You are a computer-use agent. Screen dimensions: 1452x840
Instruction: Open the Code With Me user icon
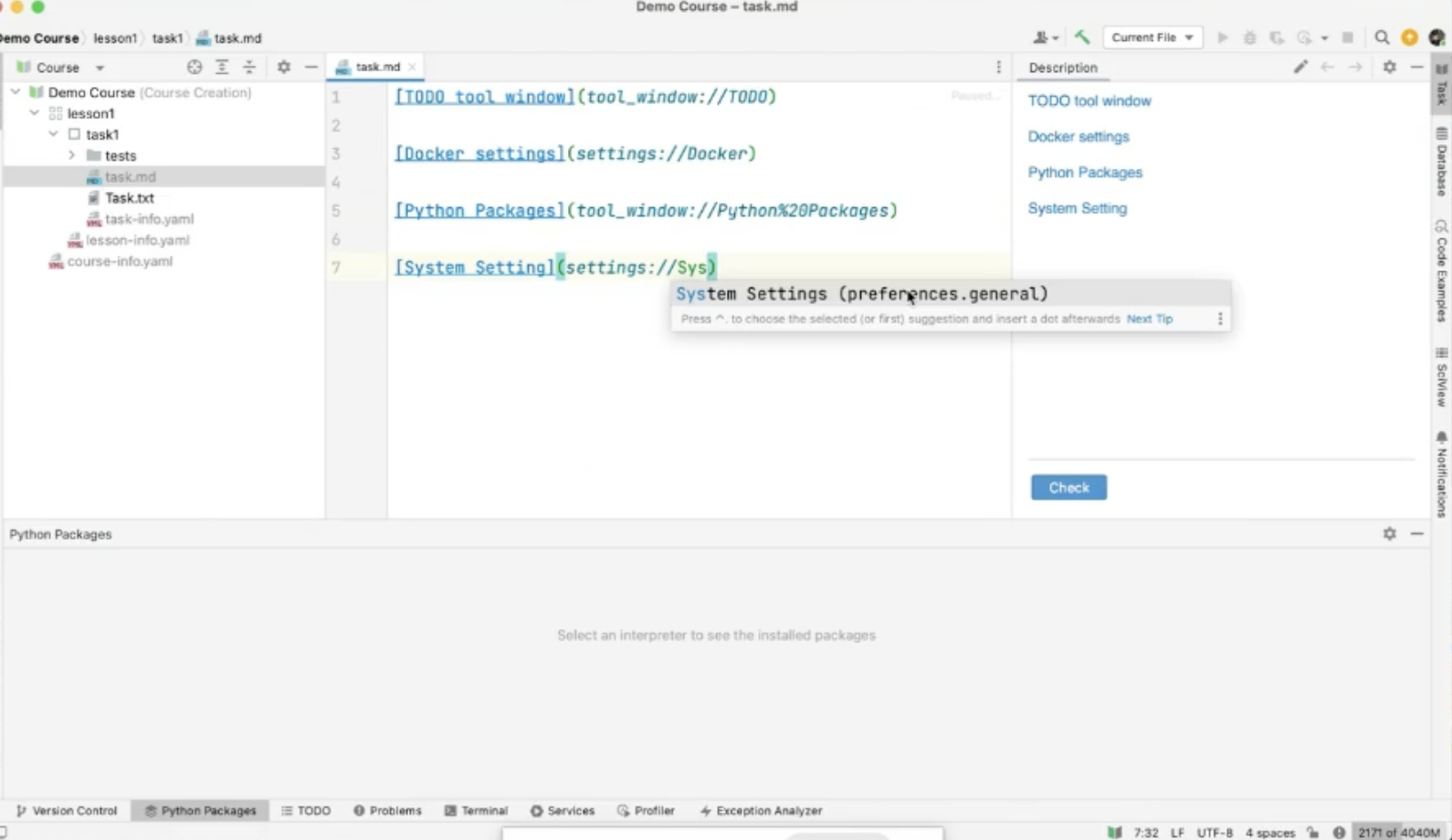tap(1040, 37)
